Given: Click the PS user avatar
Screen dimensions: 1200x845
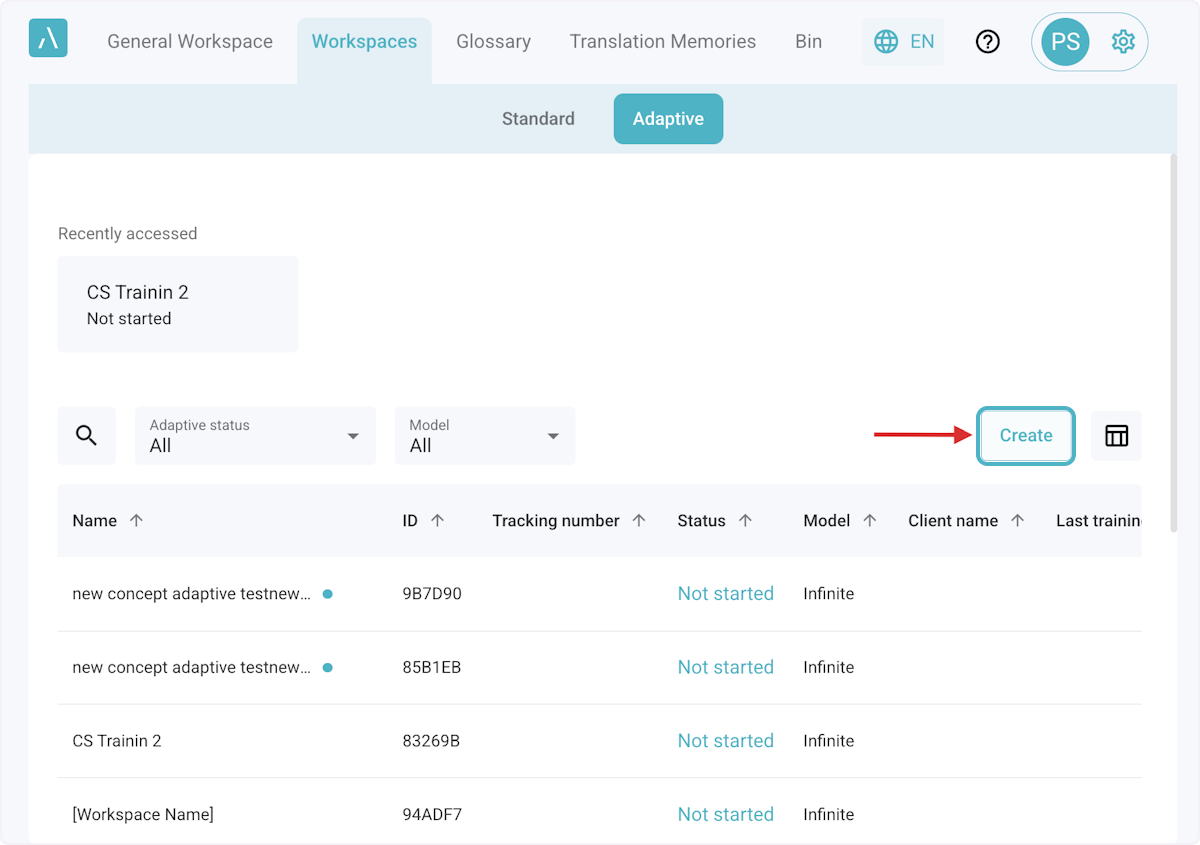Looking at the screenshot, I should [x=1065, y=42].
